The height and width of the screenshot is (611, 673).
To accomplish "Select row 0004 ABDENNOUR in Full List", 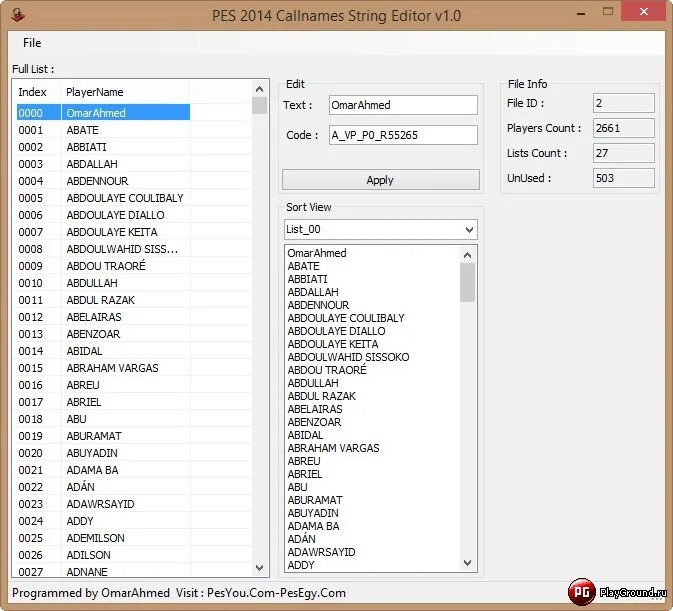I will click(x=103, y=181).
